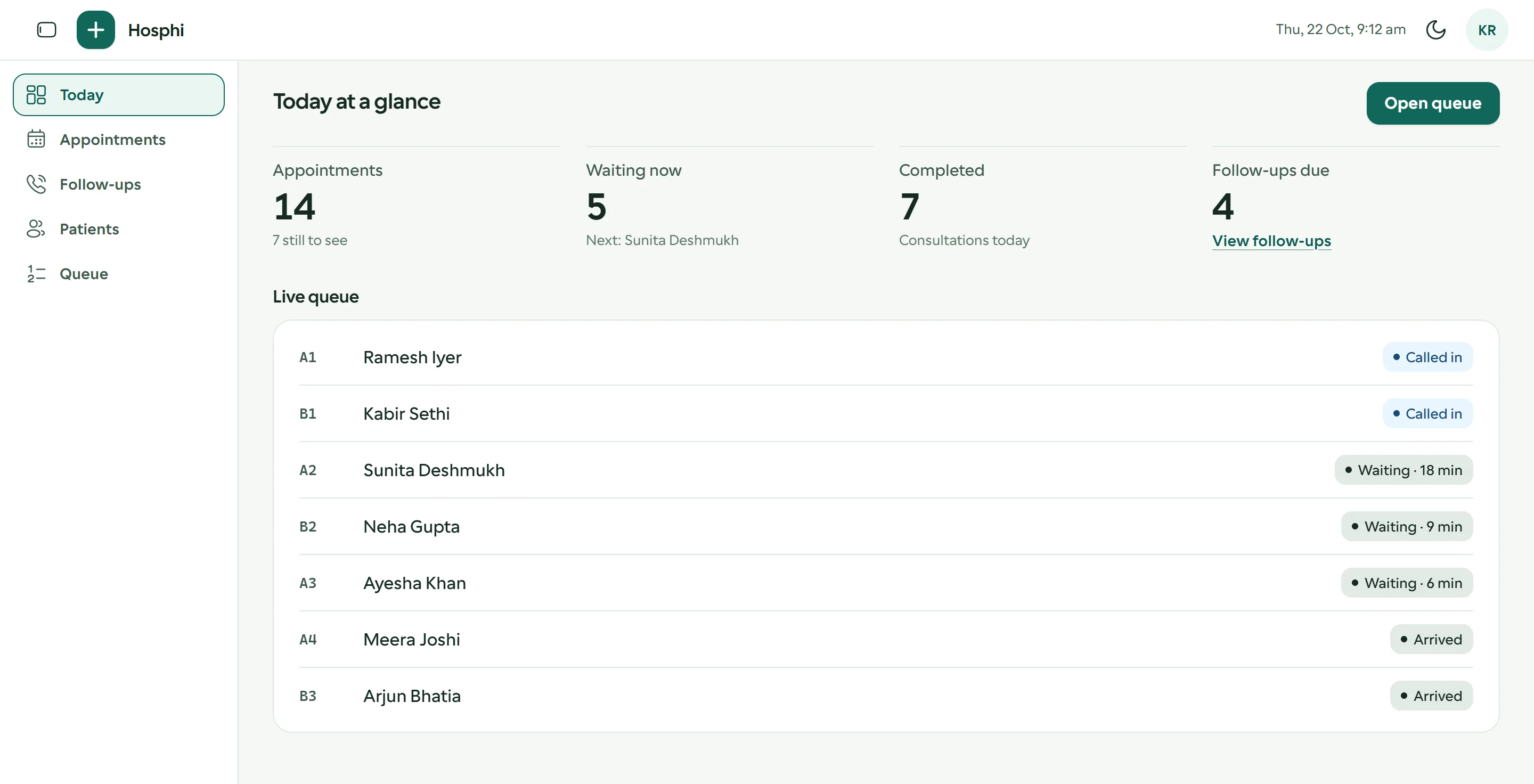Click the Open queue button

1432,103
